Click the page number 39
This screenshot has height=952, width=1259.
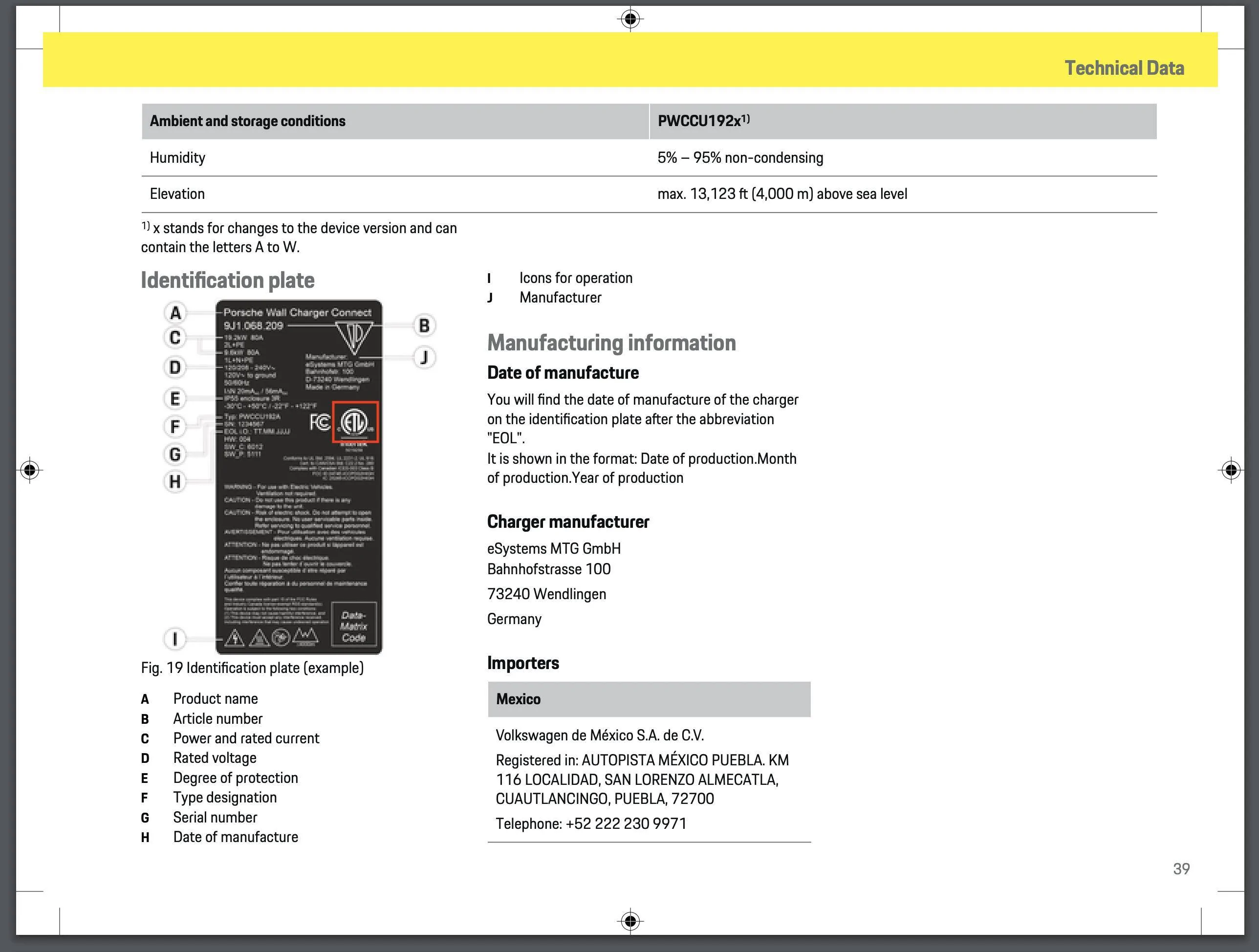tap(1181, 868)
